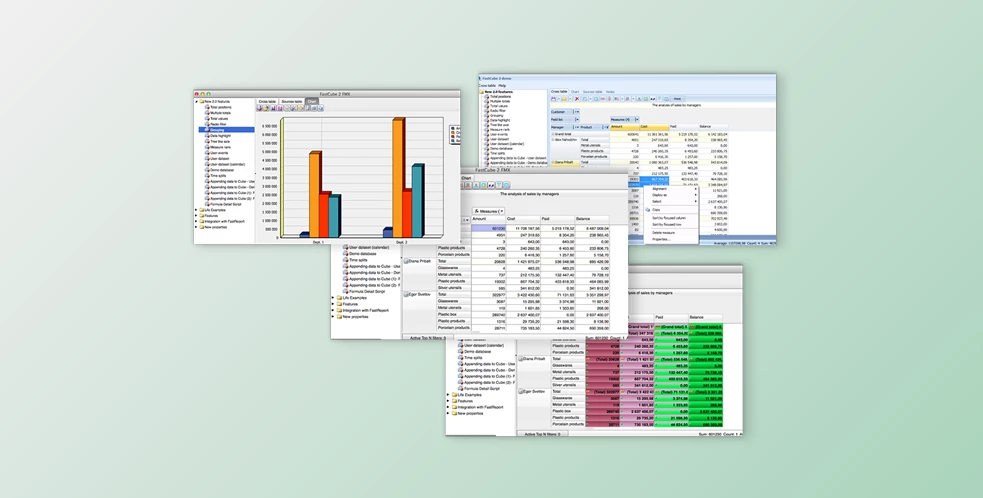Open Customer field dropdown in FastCube 2 demo
983x498 pixels.
coord(577,112)
